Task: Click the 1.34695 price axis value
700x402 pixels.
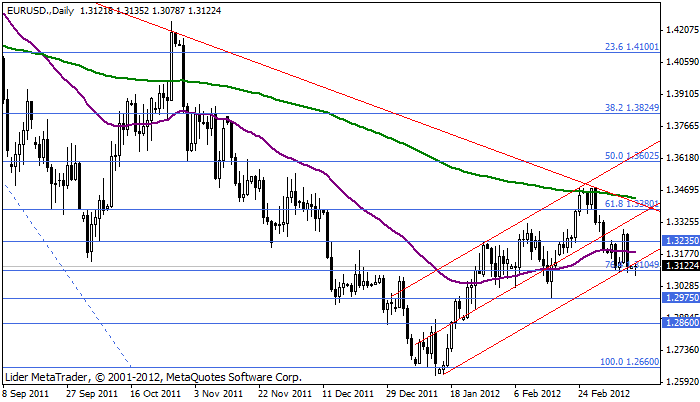Action: tap(682, 190)
